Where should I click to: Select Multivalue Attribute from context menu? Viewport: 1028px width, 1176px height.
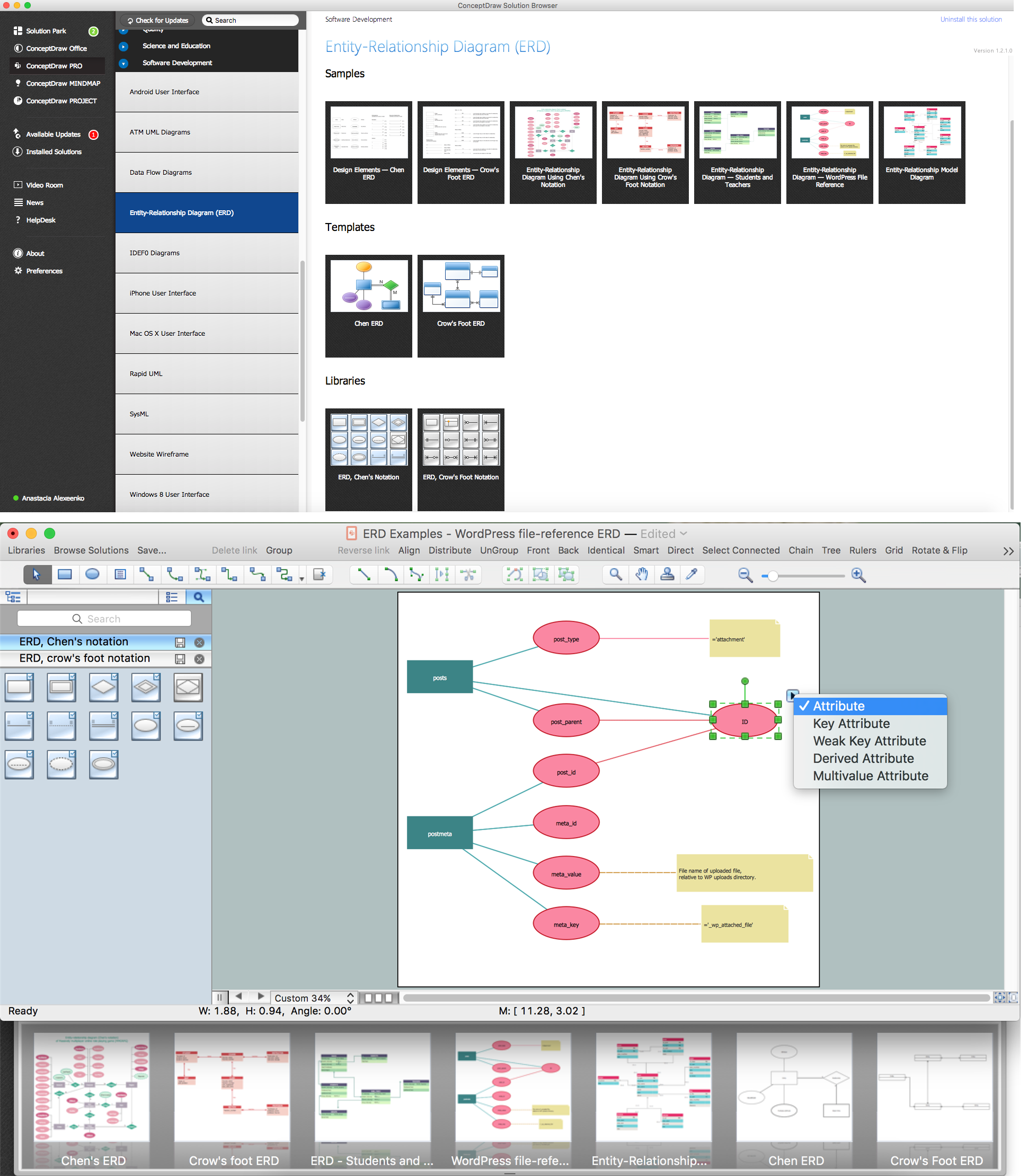tap(870, 775)
